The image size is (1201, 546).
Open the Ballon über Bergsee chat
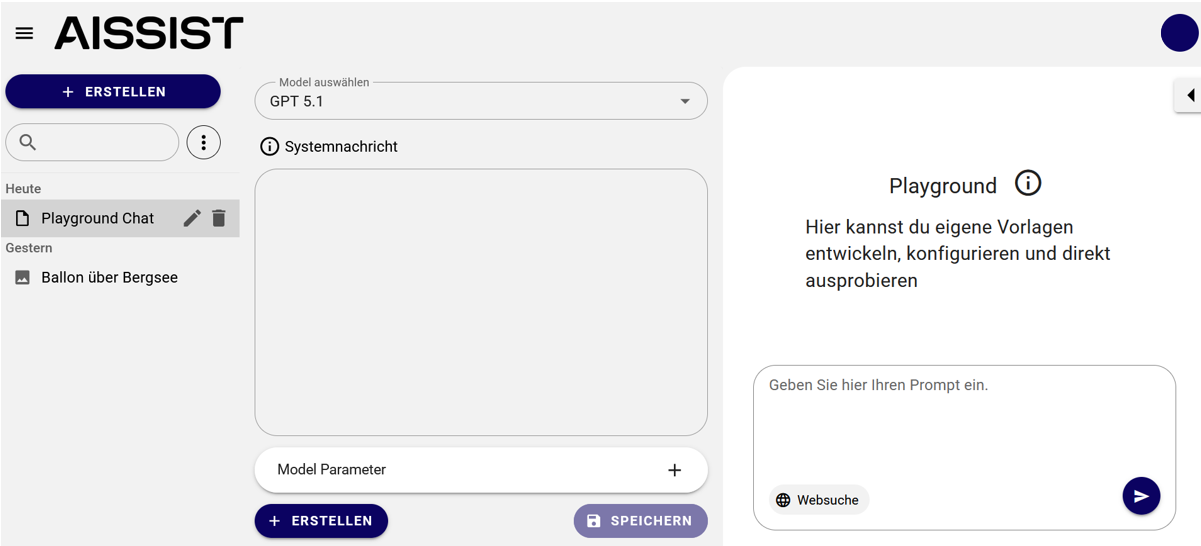(x=120, y=278)
